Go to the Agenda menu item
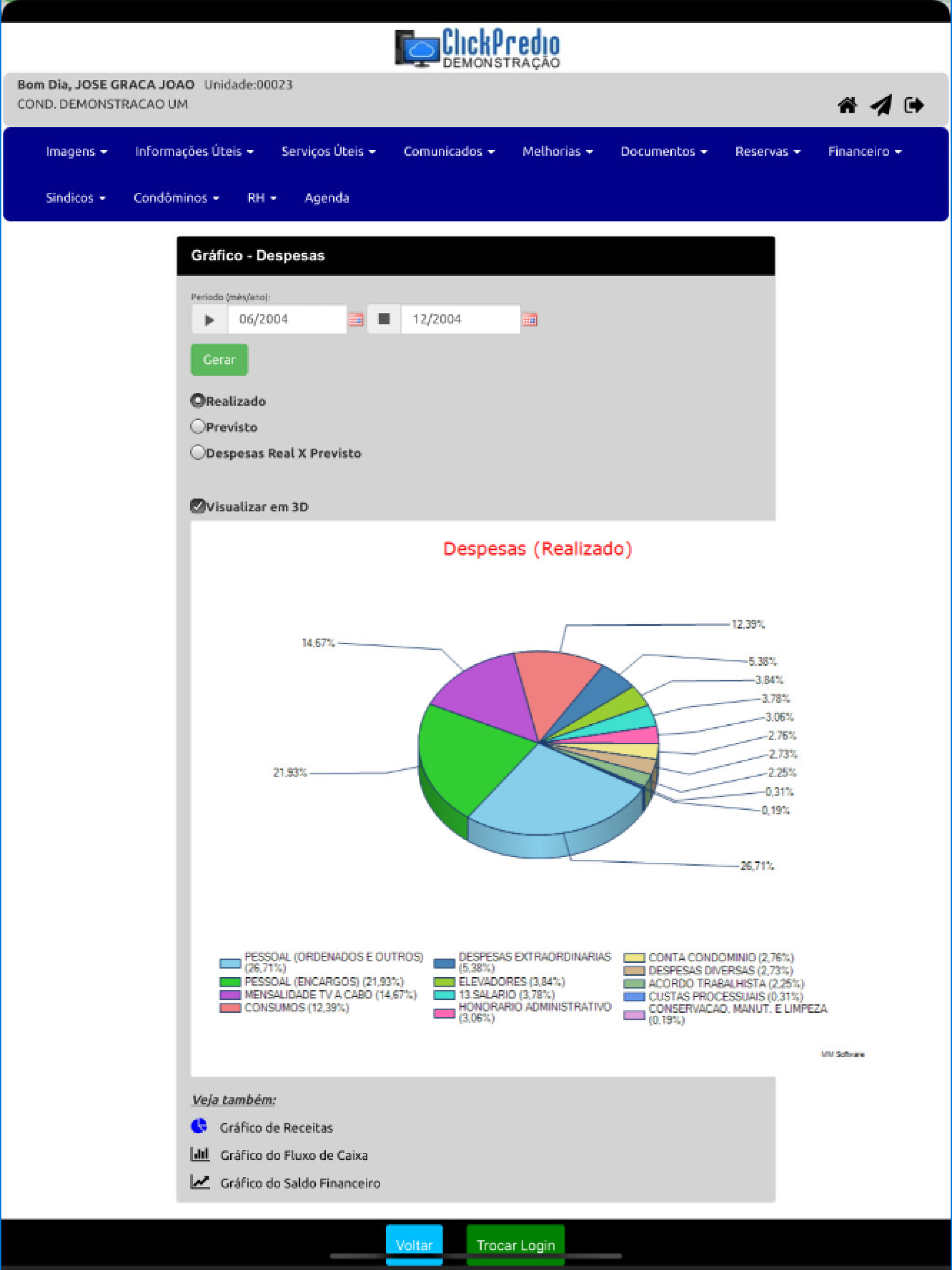Screen dimensions: 952x1270 pyautogui.click(x=327, y=198)
